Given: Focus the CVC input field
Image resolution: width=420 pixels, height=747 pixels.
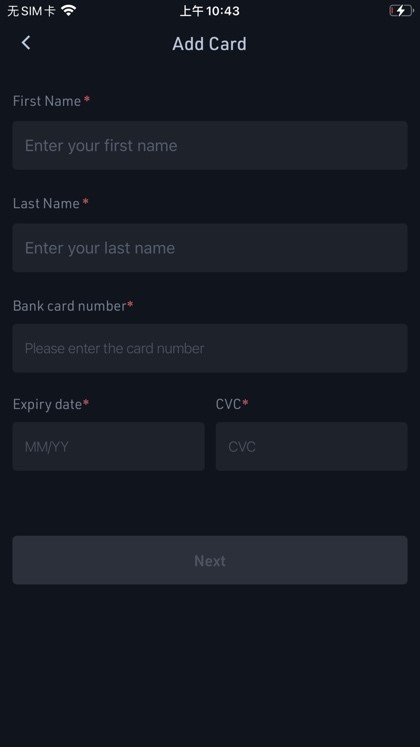Looking at the screenshot, I should click(311, 446).
